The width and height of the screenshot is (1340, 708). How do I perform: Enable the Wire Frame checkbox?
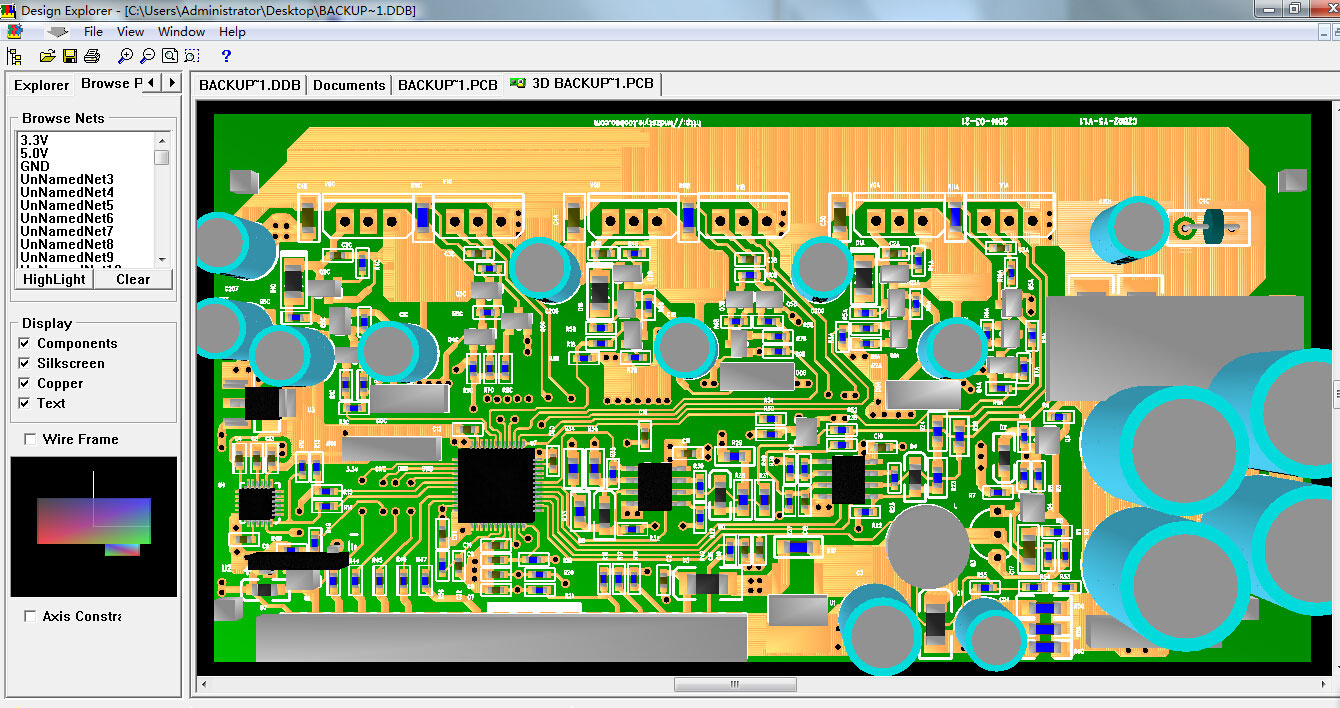tap(30, 439)
